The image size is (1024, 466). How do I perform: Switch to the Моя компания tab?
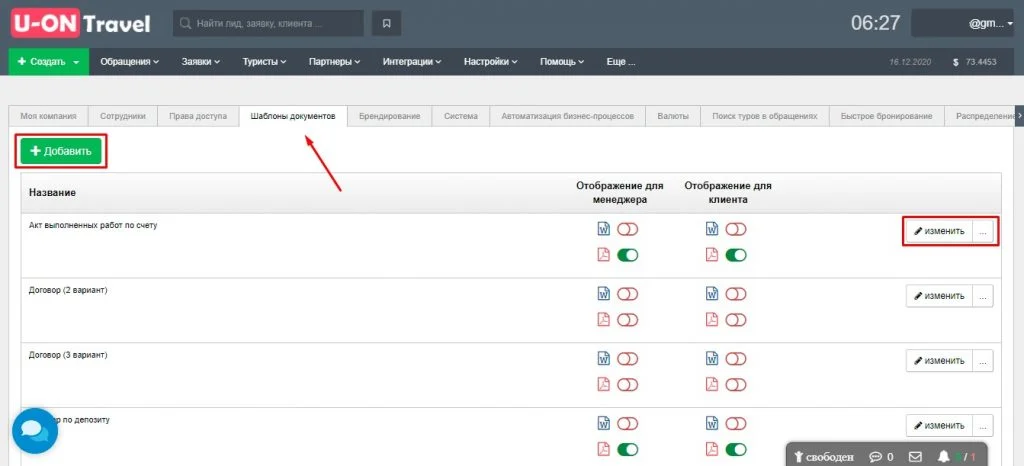[x=48, y=116]
